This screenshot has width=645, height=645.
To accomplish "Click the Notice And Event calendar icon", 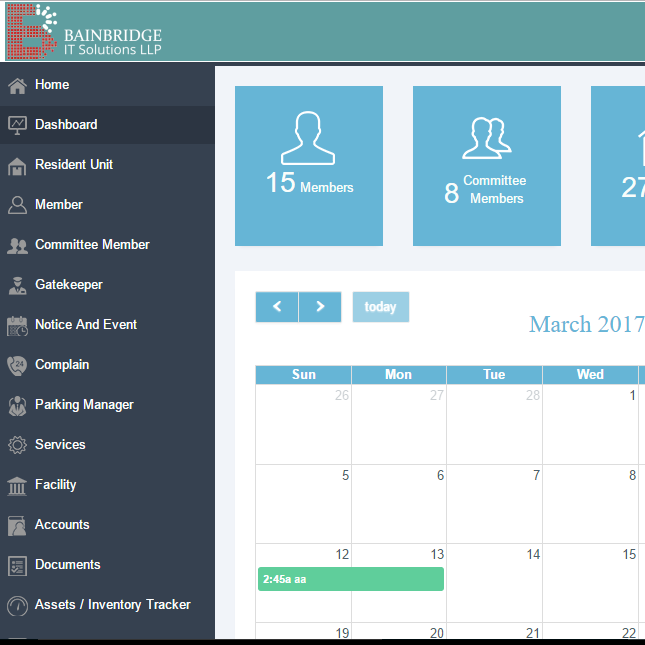I will click(x=17, y=326).
